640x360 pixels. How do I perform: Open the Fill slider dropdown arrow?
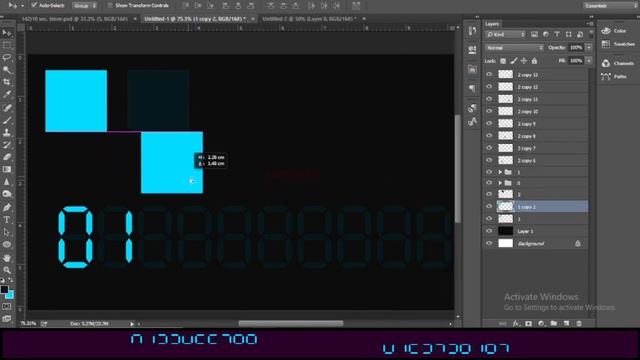click(589, 61)
